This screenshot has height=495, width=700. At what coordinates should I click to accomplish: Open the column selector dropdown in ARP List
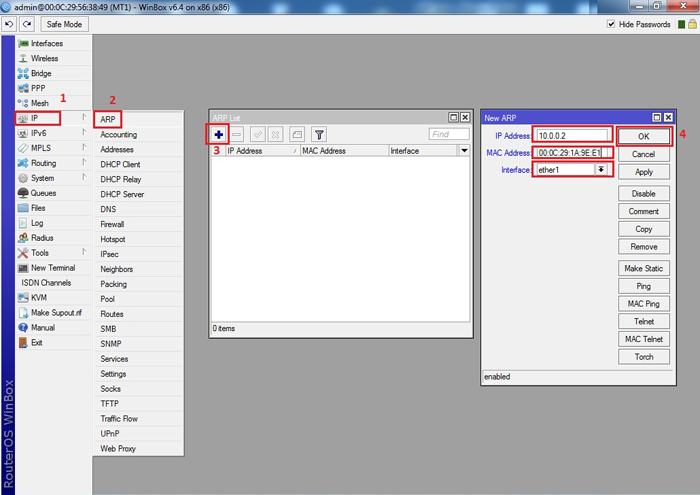click(464, 151)
